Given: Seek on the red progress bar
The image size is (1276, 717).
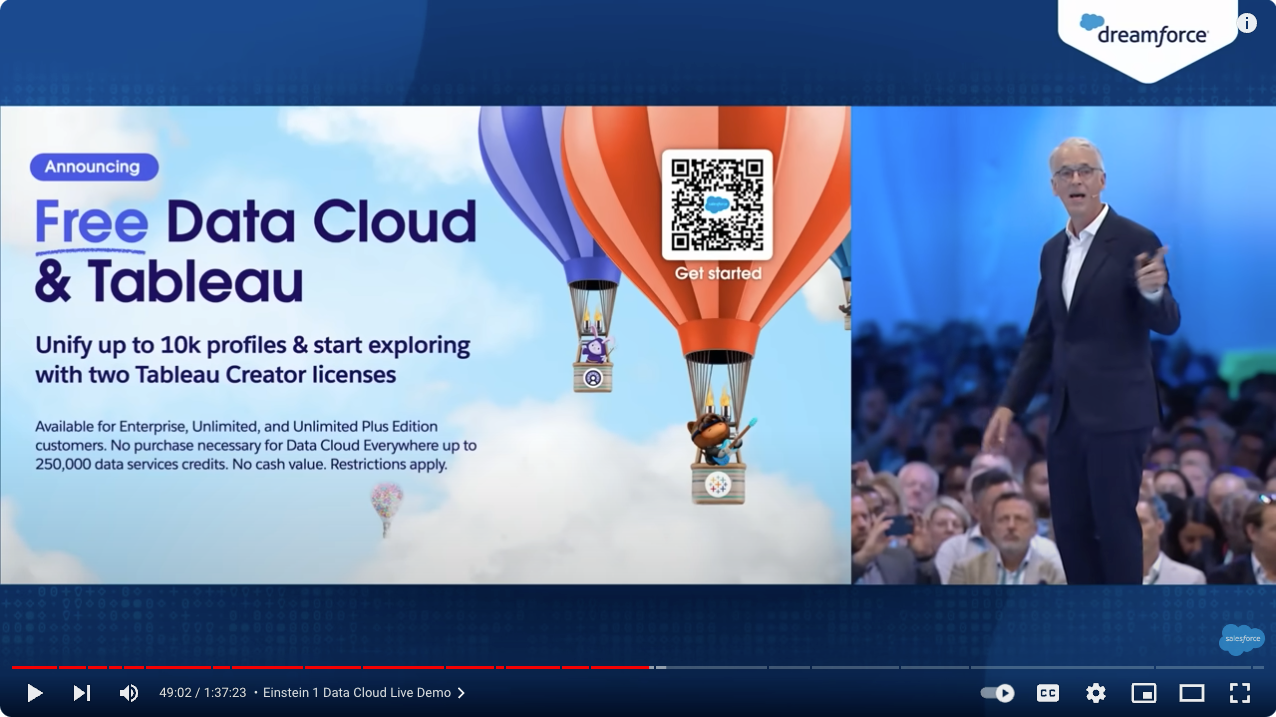Looking at the screenshot, I should (331, 667).
